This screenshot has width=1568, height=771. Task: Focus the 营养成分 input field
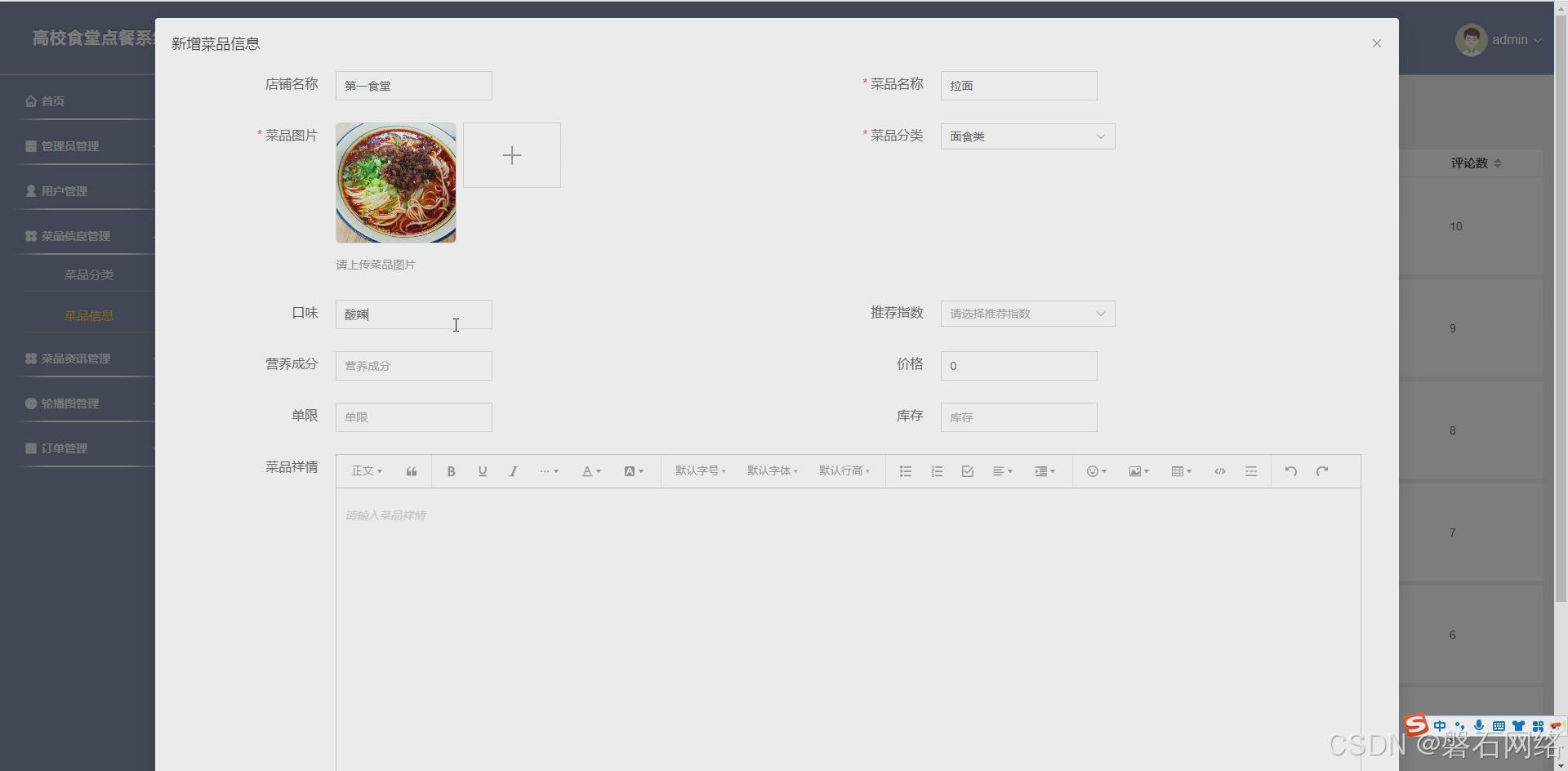click(x=413, y=366)
